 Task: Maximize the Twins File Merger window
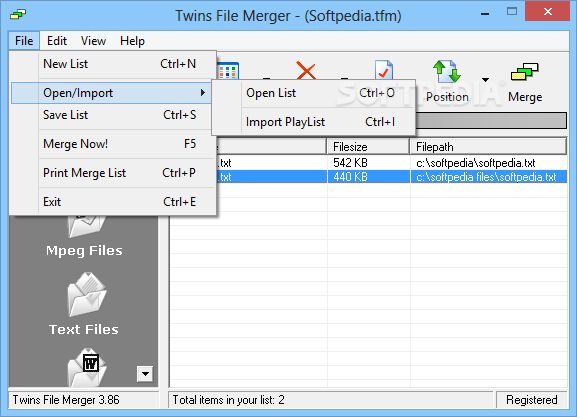(512, 12)
